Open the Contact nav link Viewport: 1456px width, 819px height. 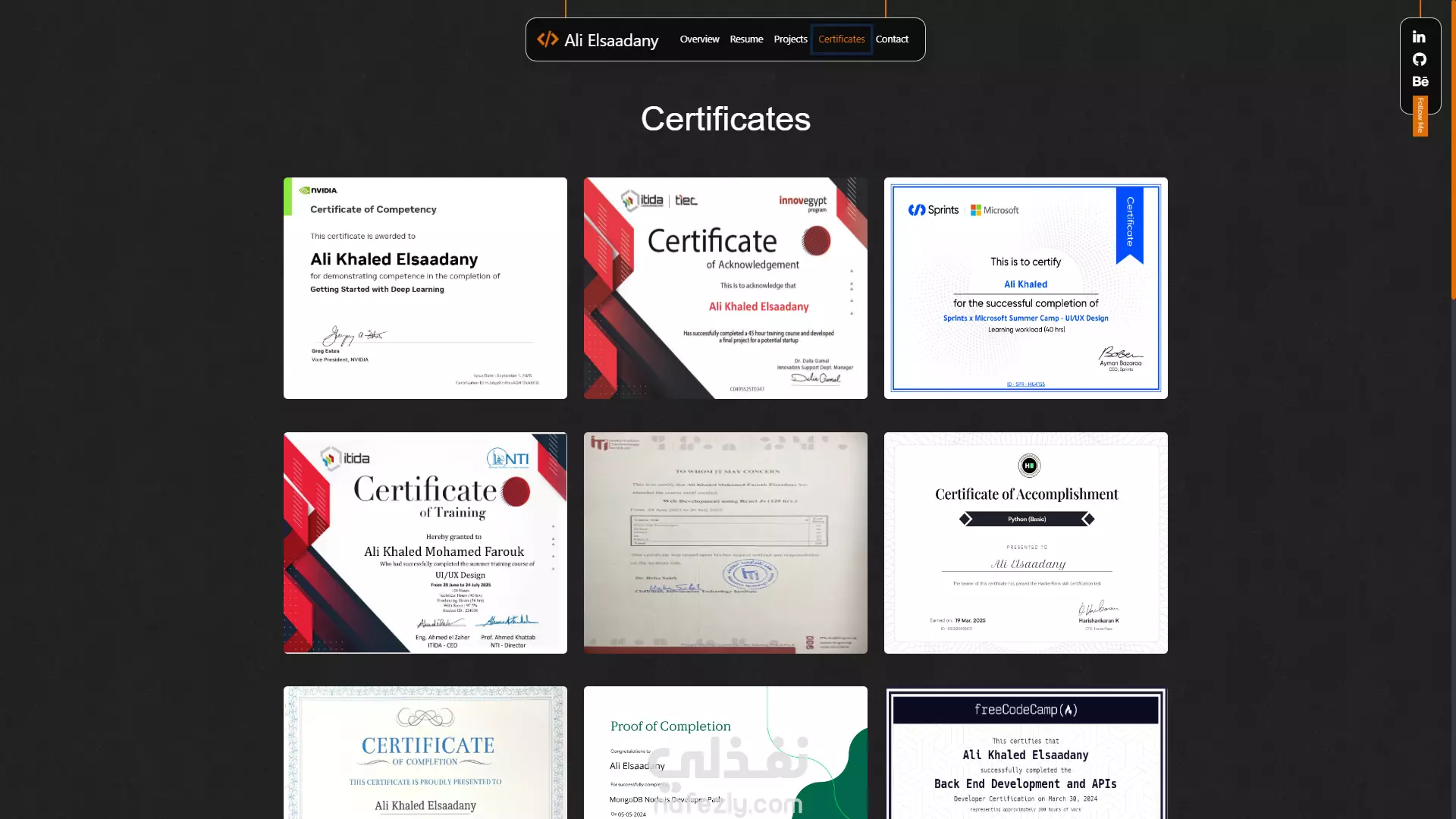(x=892, y=39)
